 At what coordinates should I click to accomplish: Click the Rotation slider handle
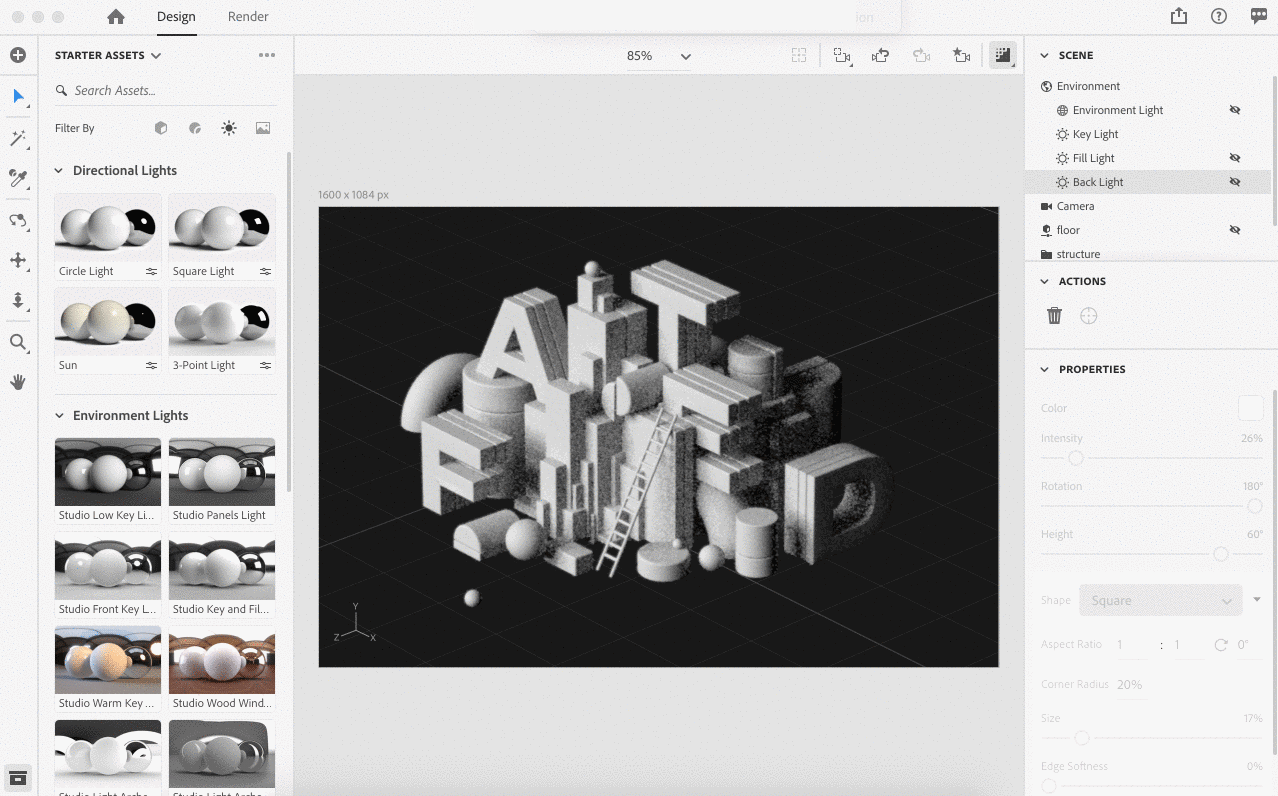(1255, 506)
